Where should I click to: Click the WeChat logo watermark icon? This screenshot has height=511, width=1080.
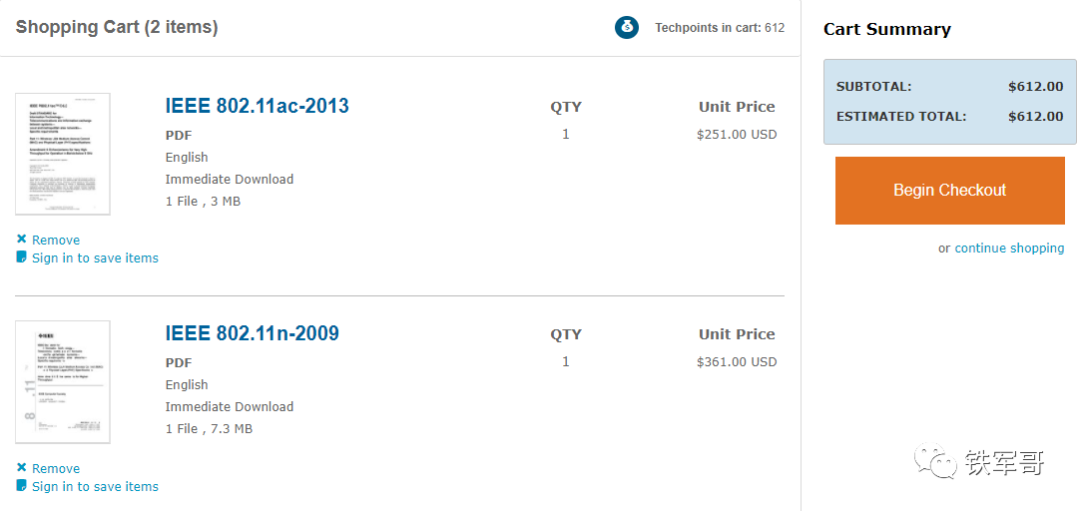(937, 462)
